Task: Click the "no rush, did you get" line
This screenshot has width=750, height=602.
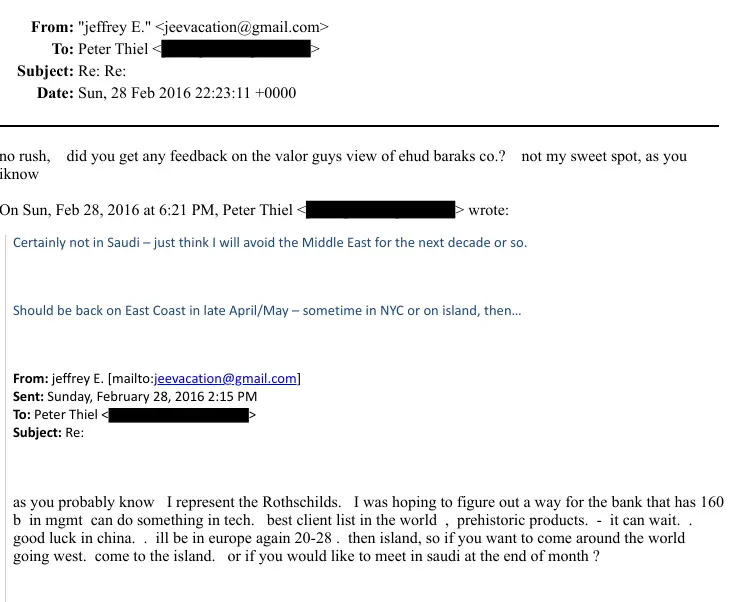Action: 250,157
